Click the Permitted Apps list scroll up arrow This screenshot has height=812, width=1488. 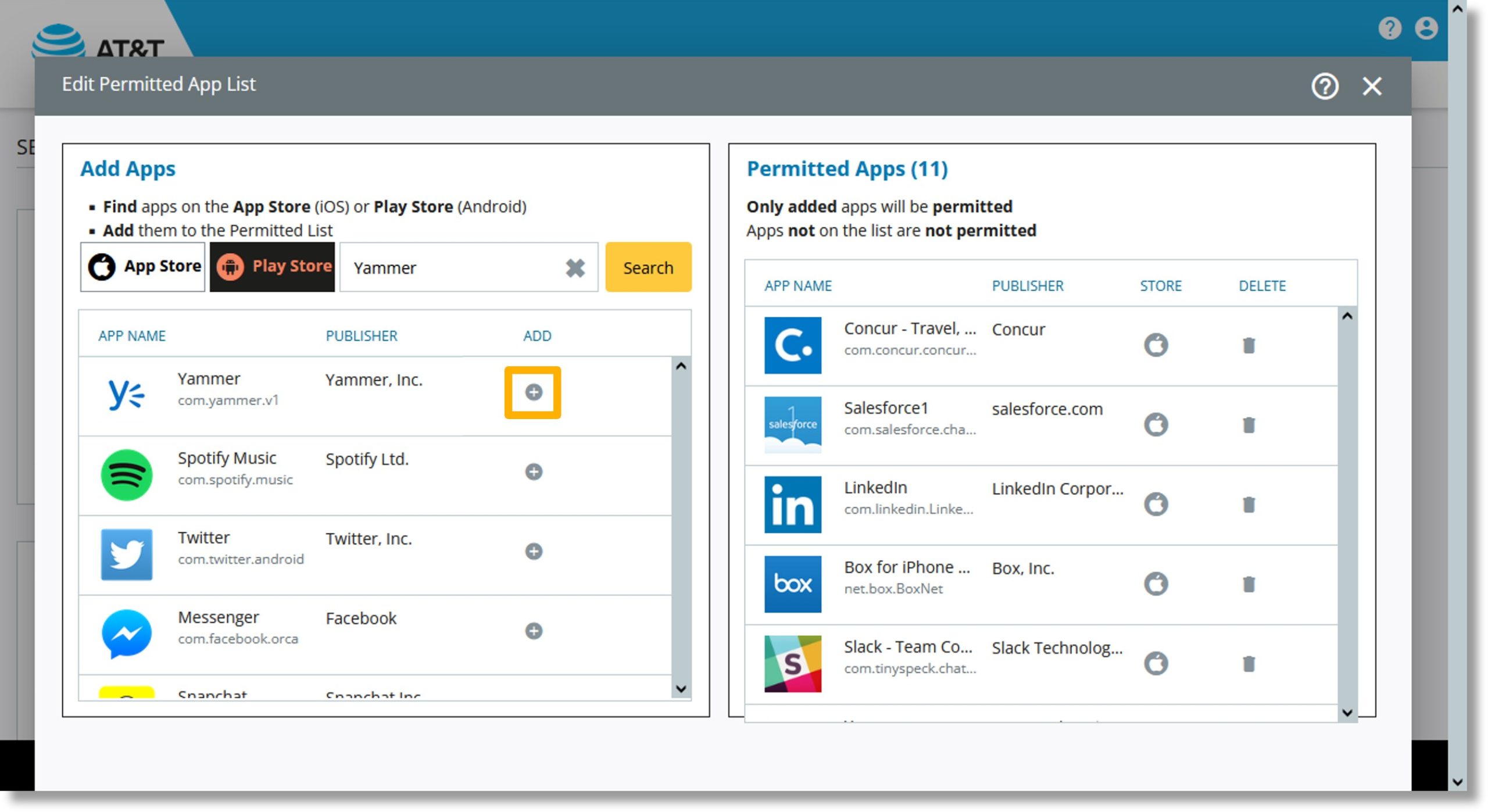click(x=1347, y=316)
